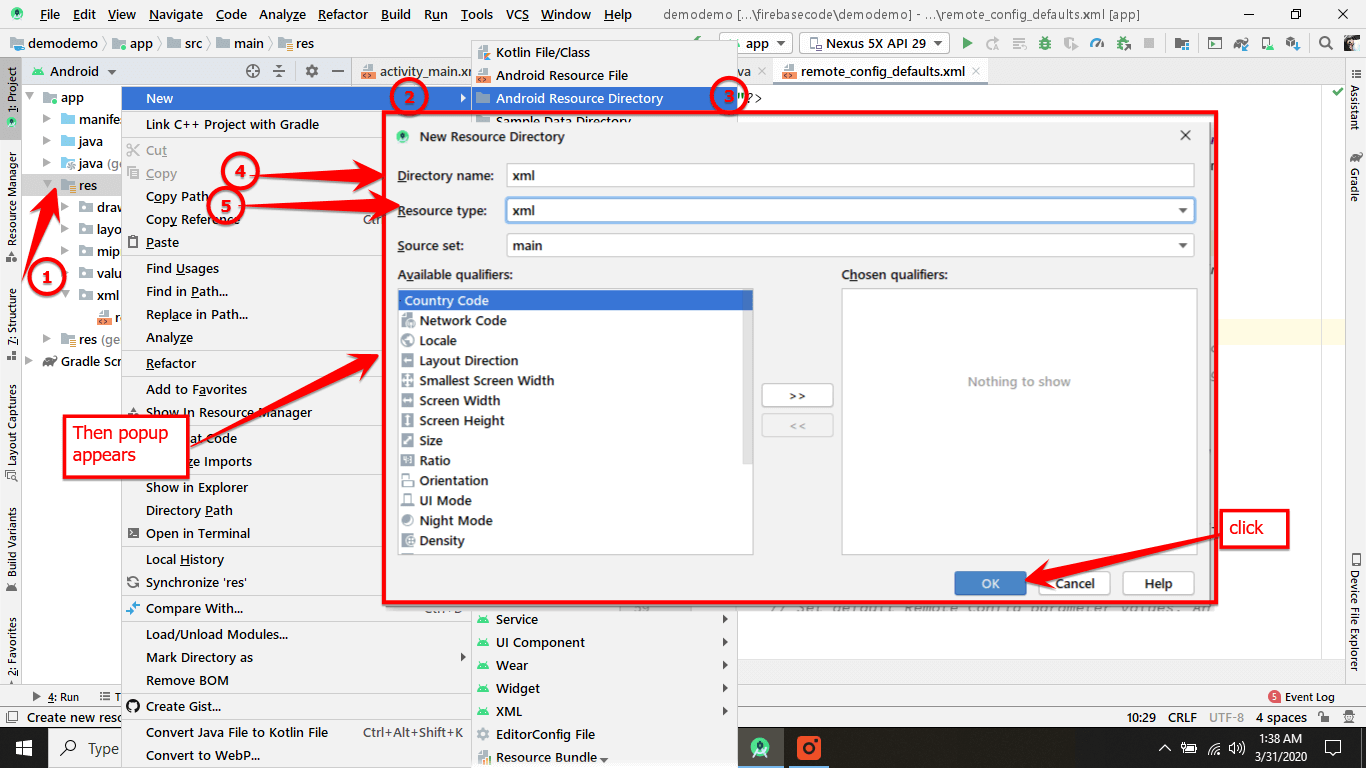Image resolution: width=1366 pixels, height=768 pixels.
Task: Open the VCS menu
Action: click(517, 14)
